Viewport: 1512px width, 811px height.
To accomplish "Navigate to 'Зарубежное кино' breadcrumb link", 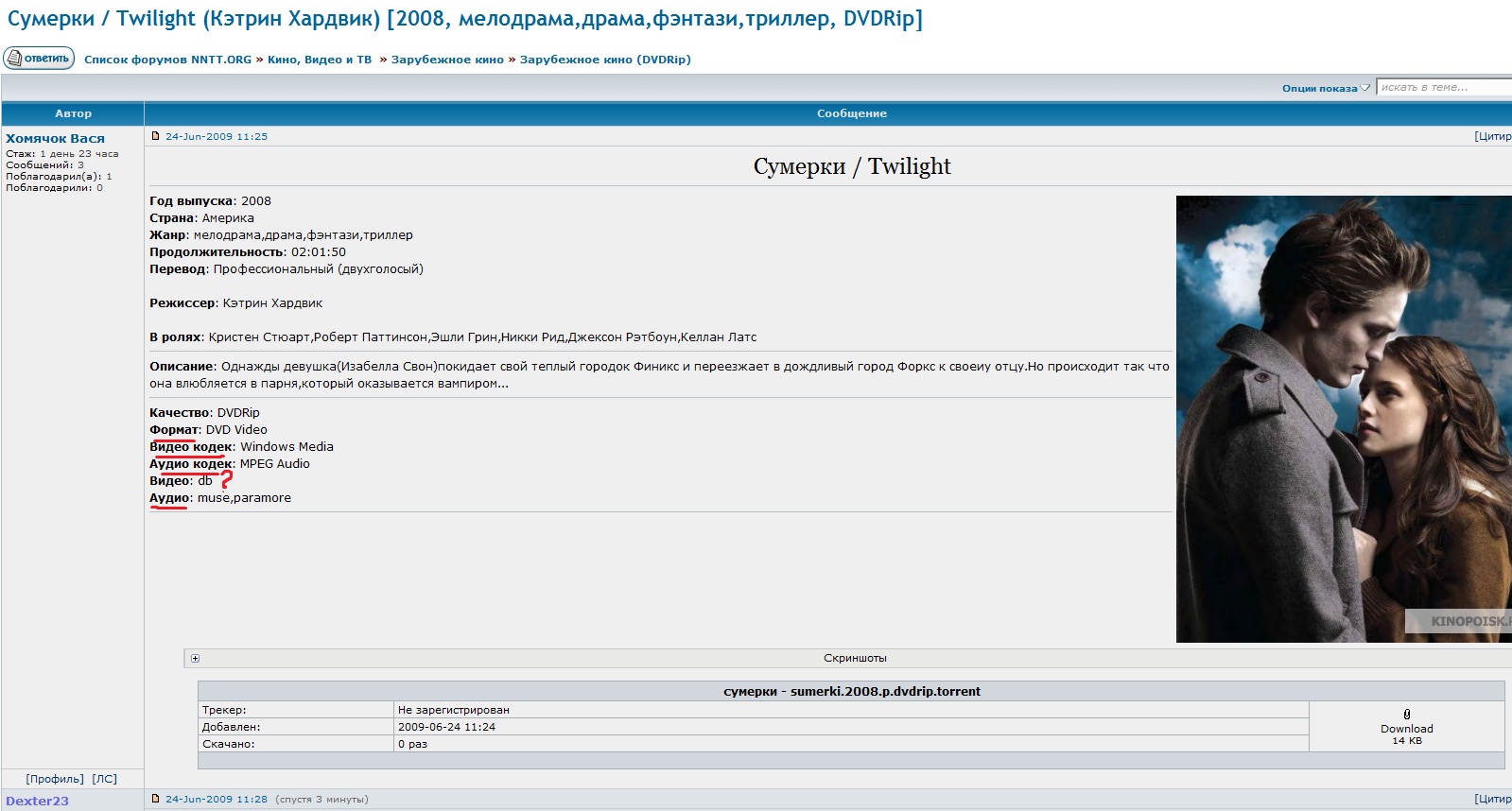I will (x=447, y=60).
